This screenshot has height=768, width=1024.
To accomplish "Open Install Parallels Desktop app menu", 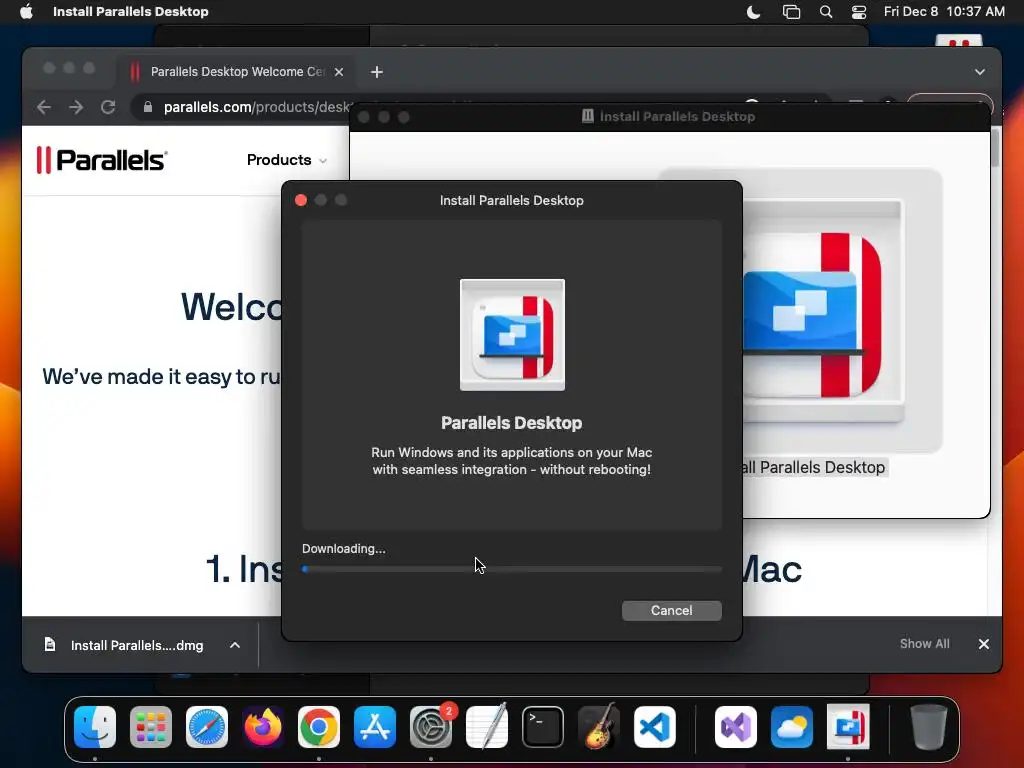I will [x=131, y=12].
